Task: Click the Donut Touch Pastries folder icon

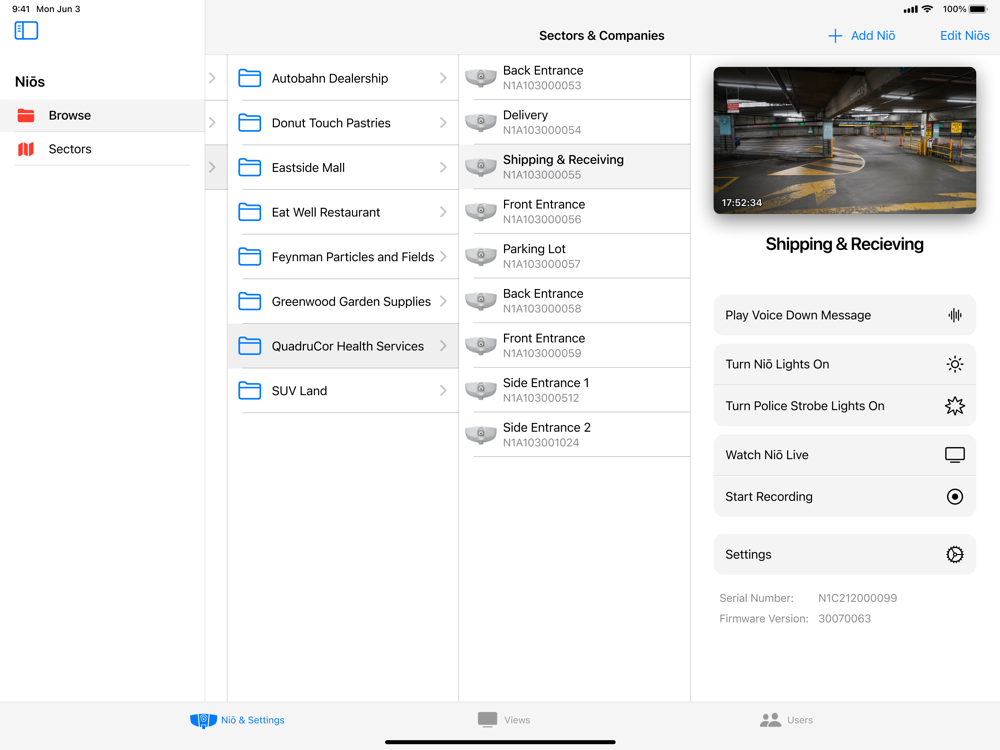Action: coord(249,122)
